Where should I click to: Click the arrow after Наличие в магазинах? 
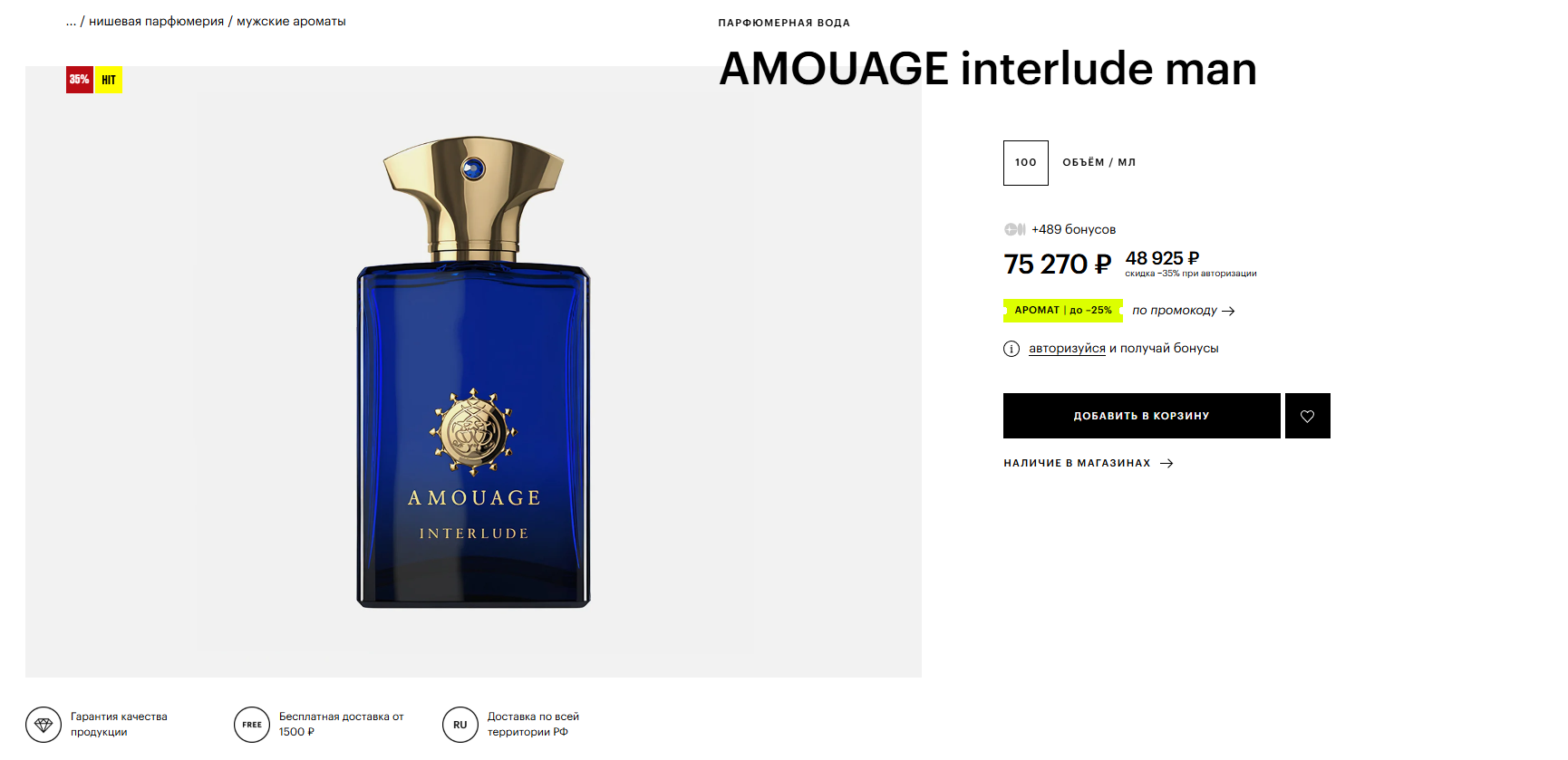click(x=1166, y=463)
